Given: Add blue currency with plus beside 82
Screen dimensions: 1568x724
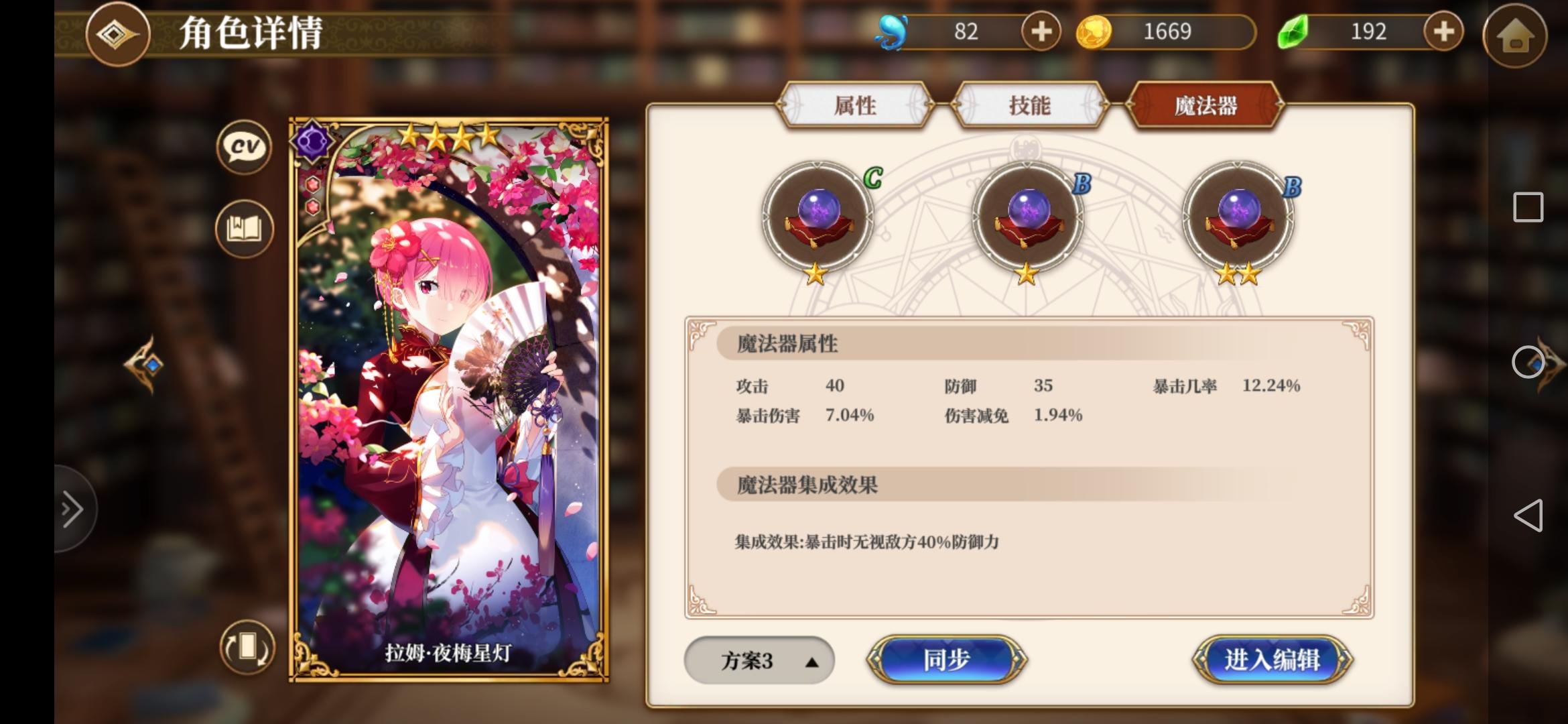Looking at the screenshot, I should tap(1041, 32).
